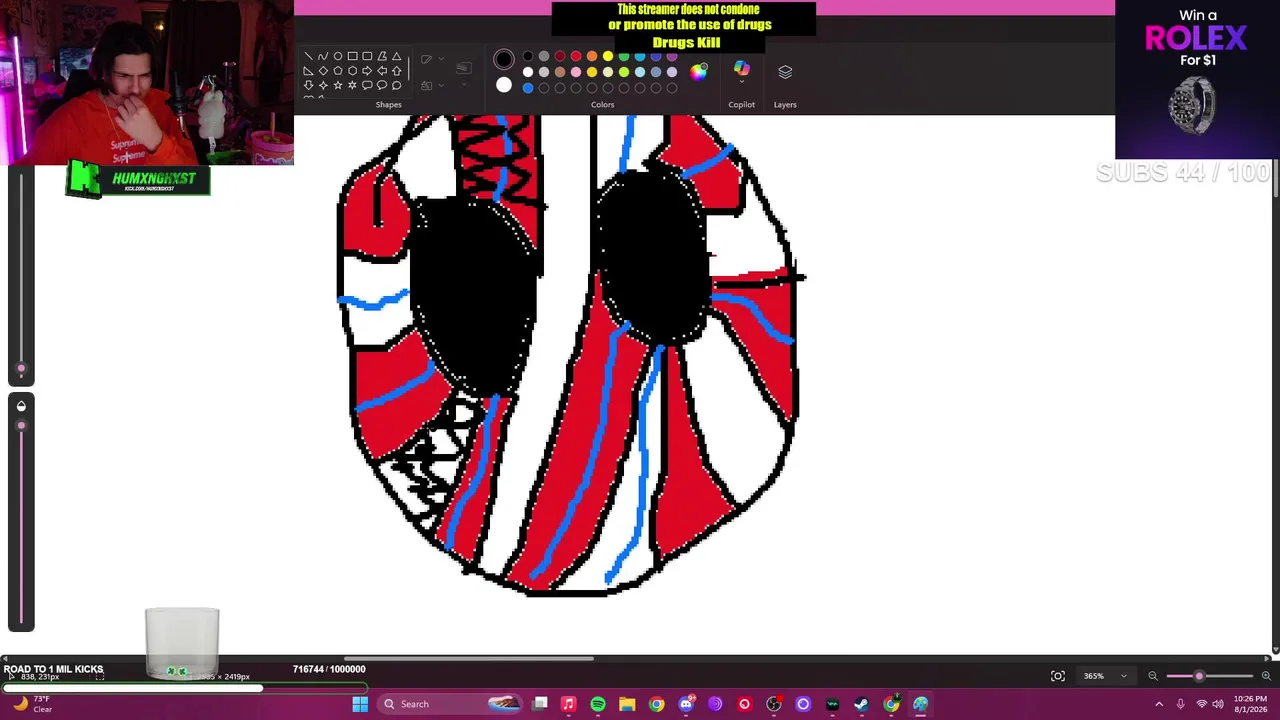Pick the white swatch in the palette
This screenshot has width=1280, height=720.
528,72
